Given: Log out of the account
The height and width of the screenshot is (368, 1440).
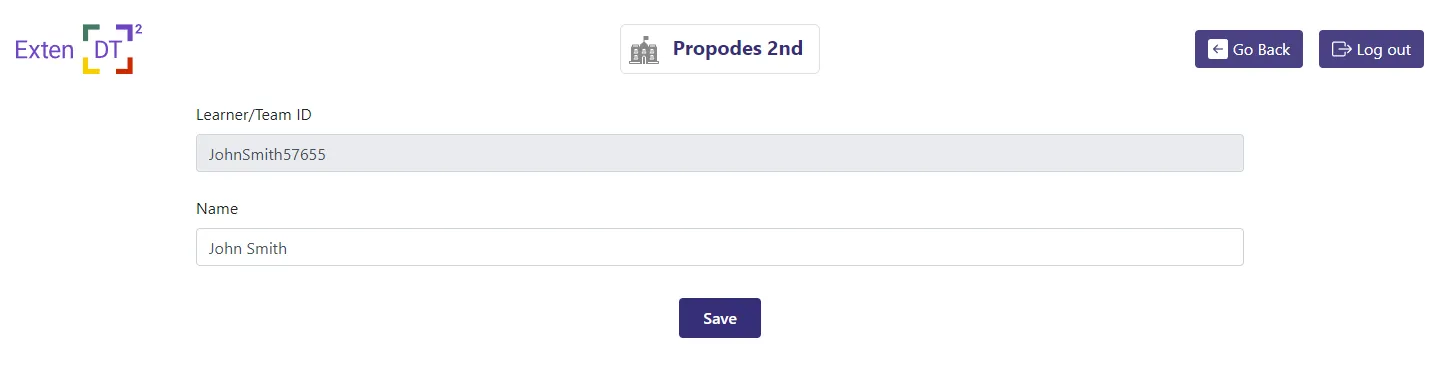Looking at the screenshot, I should [1371, 49].
